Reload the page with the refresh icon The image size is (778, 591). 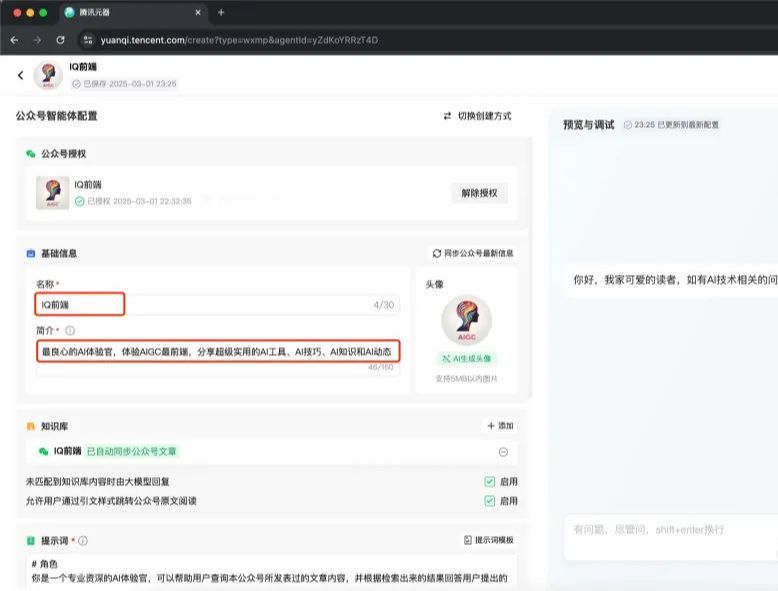[60, 40]
